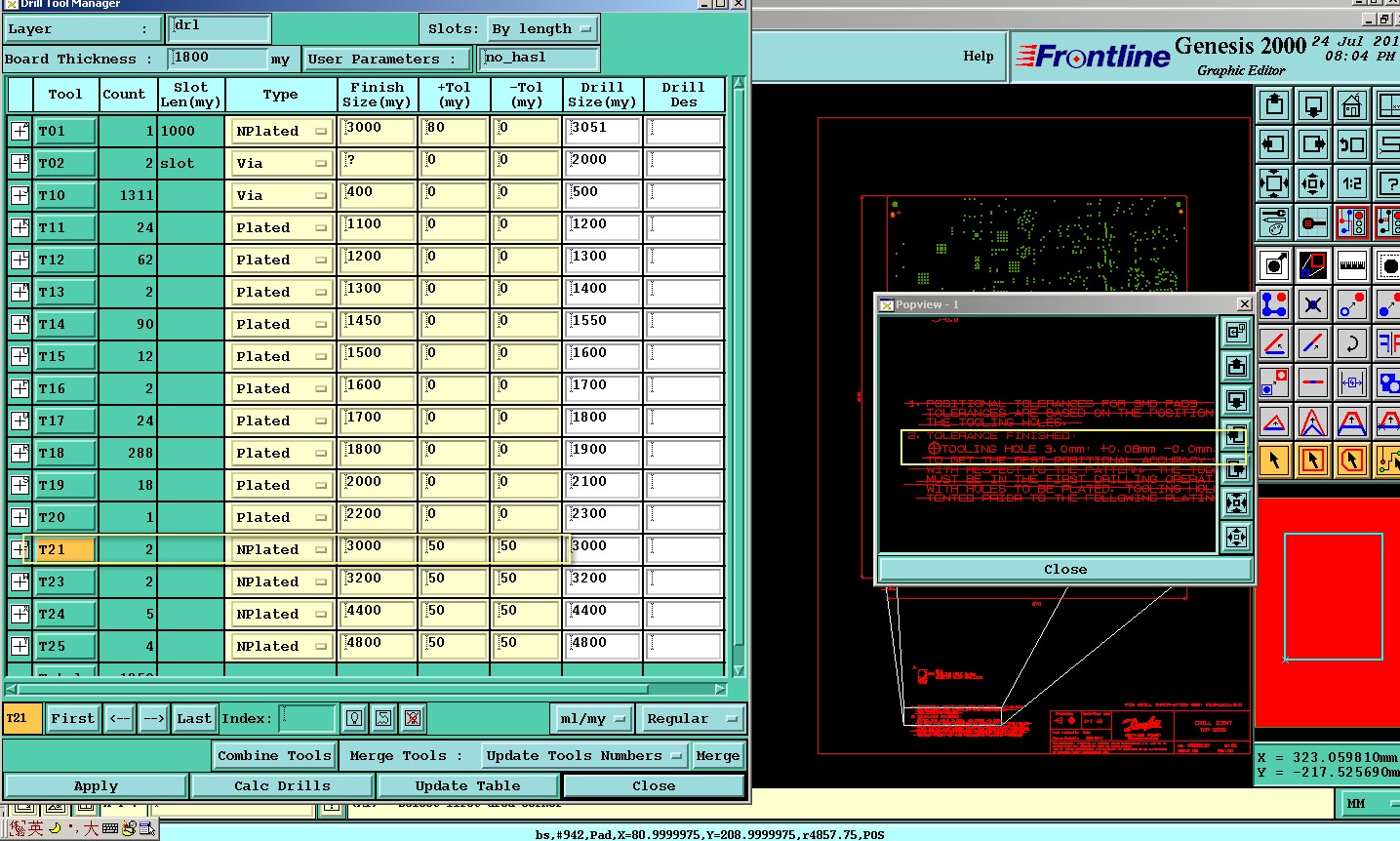Open the ml/my units option menu
Image resolution: width=1400 pixels, height=841 pixels.
tap(592, 719)
